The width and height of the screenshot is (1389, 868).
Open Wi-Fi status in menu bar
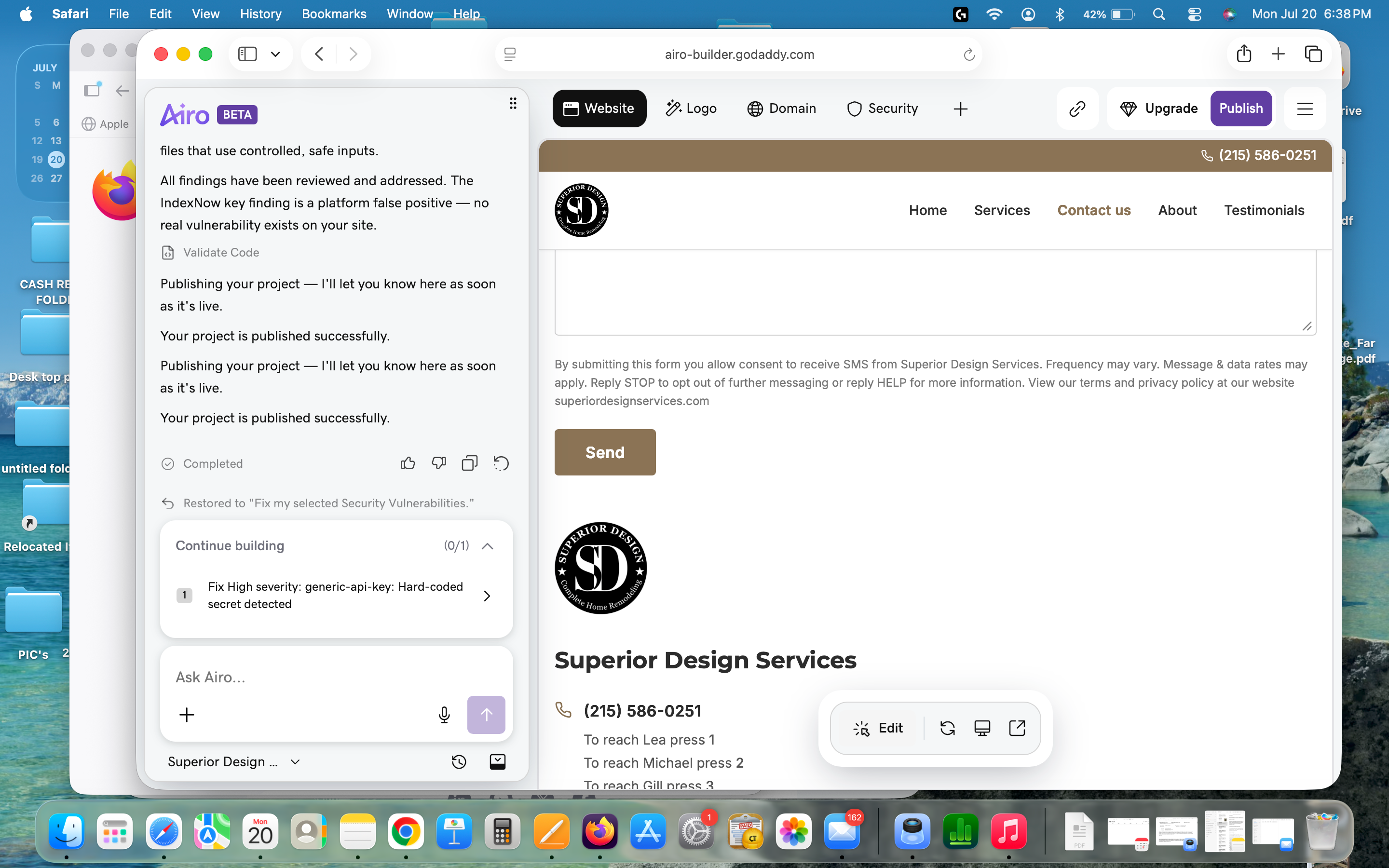click(994, 14)
